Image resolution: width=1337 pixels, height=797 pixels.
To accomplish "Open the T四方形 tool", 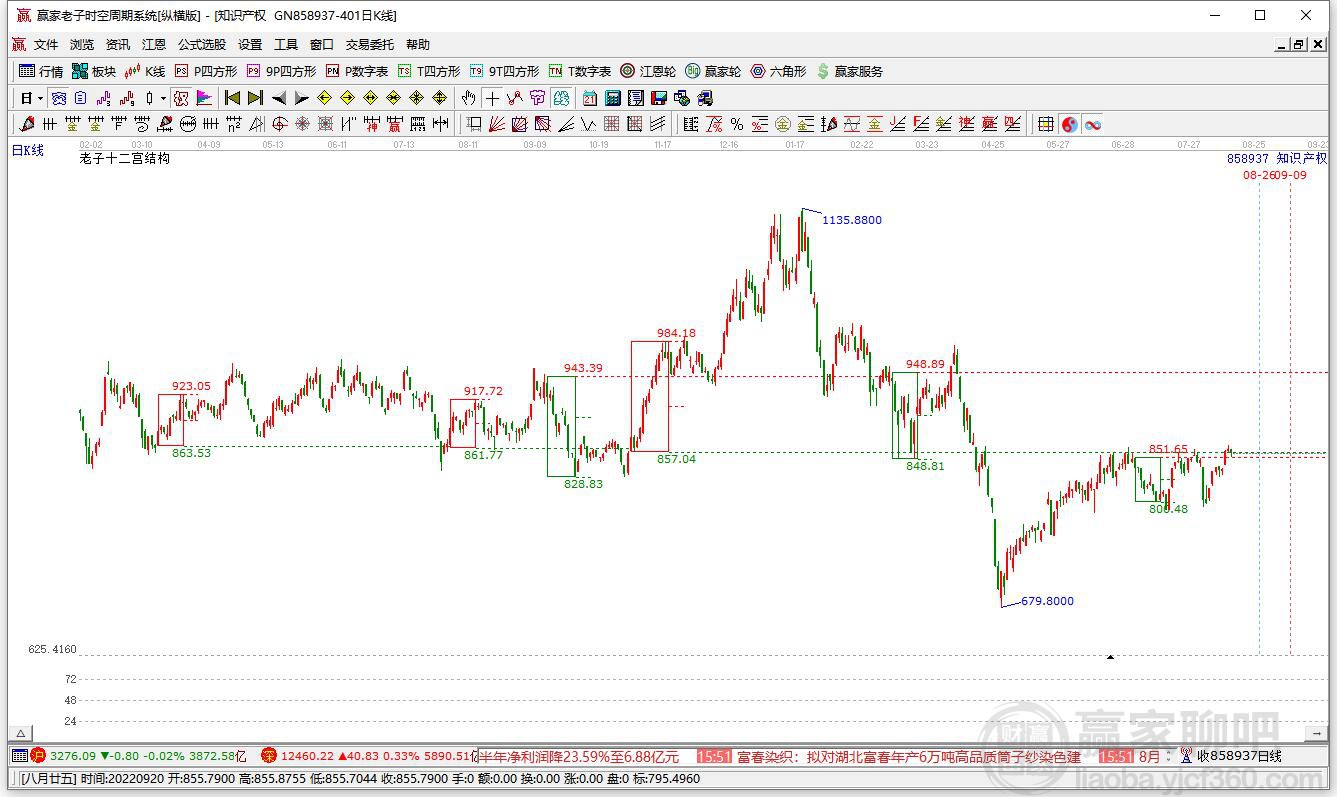I will pyautogui.click(x=428, y=71).
